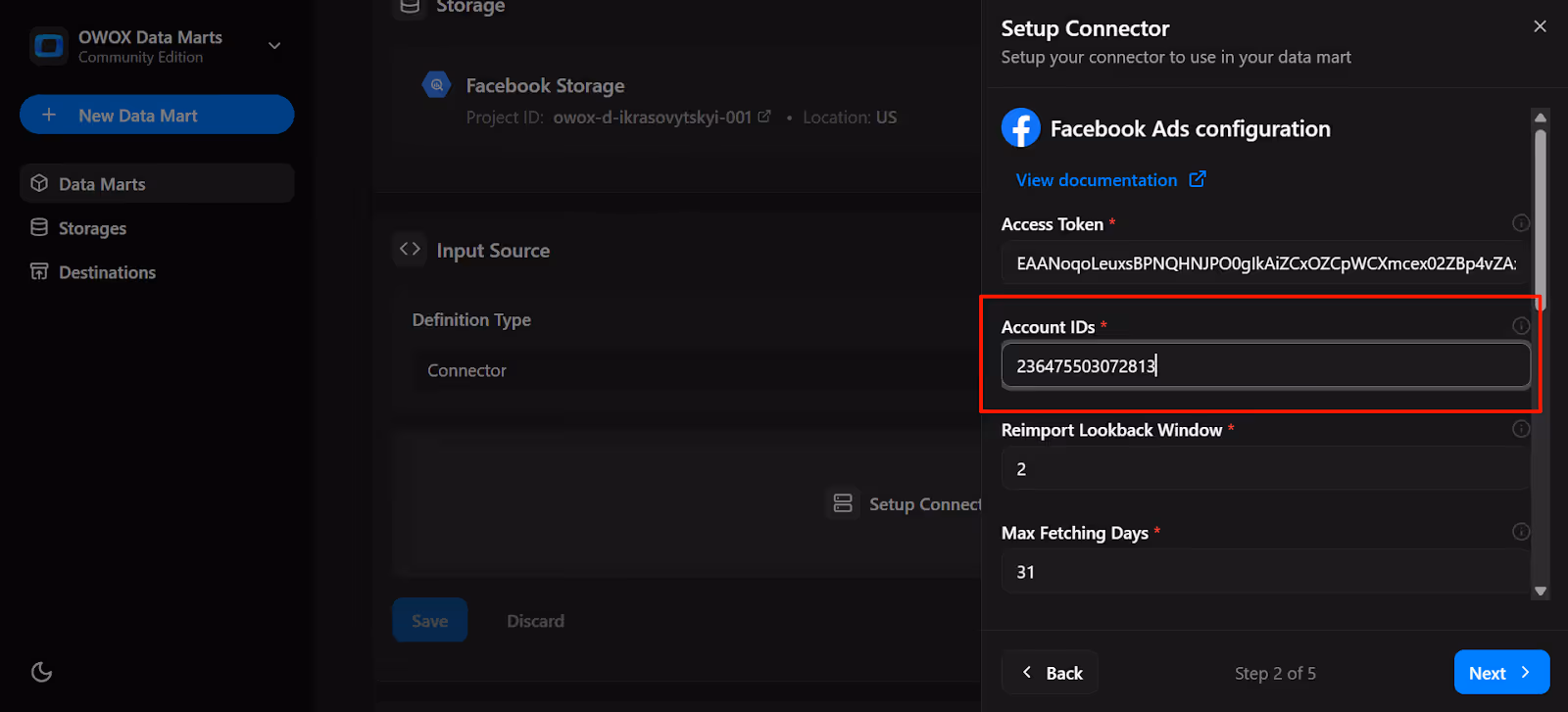This screenshot has width=1568, height=712.
Task: Show info for Access Token field
Action: click(x=1521, y=223)
